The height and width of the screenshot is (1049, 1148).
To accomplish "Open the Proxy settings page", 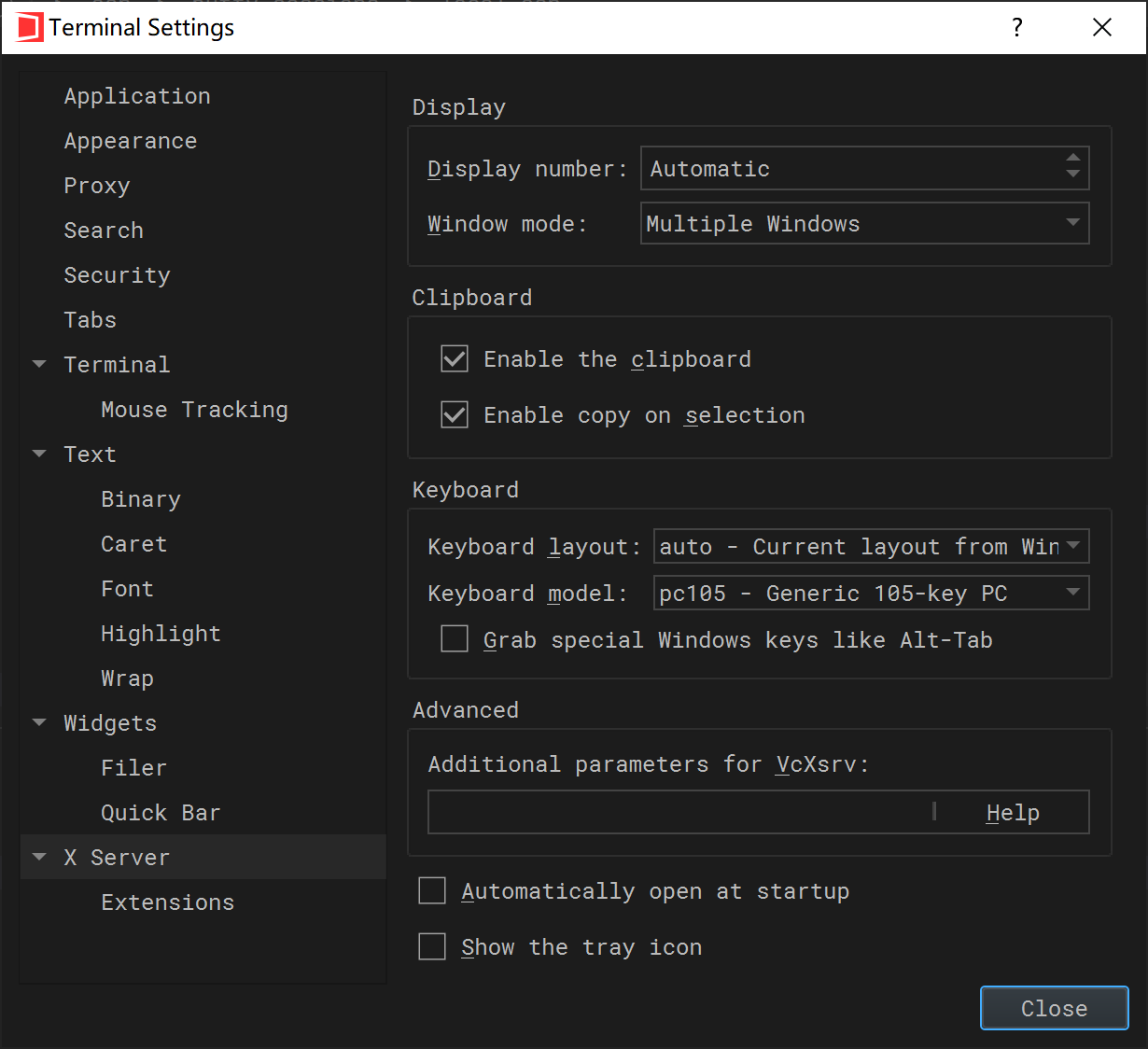I will [97, 186].
